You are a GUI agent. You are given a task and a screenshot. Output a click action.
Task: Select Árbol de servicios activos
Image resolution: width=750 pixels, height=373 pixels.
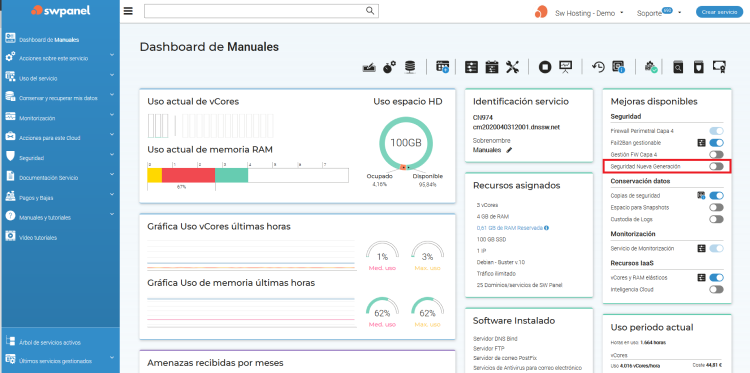50,342
